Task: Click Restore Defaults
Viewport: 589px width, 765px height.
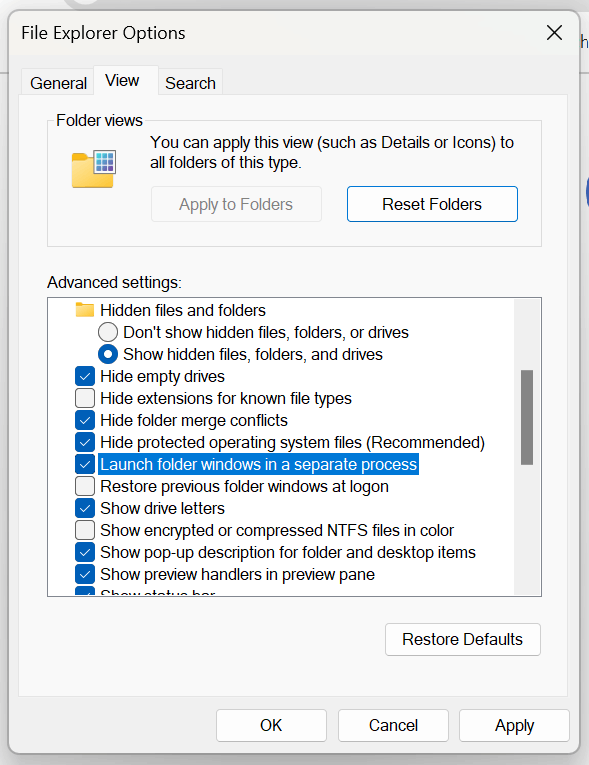Action: coord(463,639)
